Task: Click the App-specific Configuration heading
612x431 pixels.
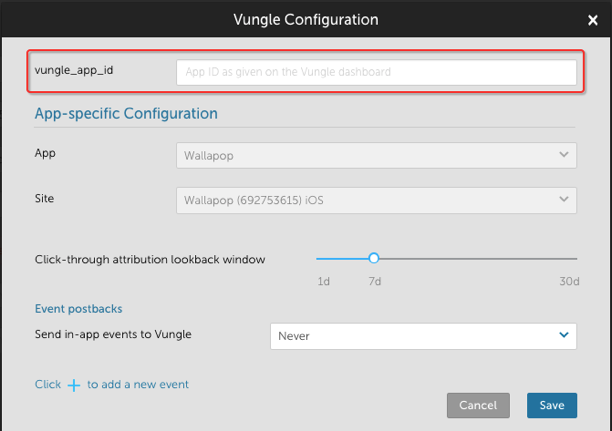Action: pyautogui.click(x=126, y=114)
